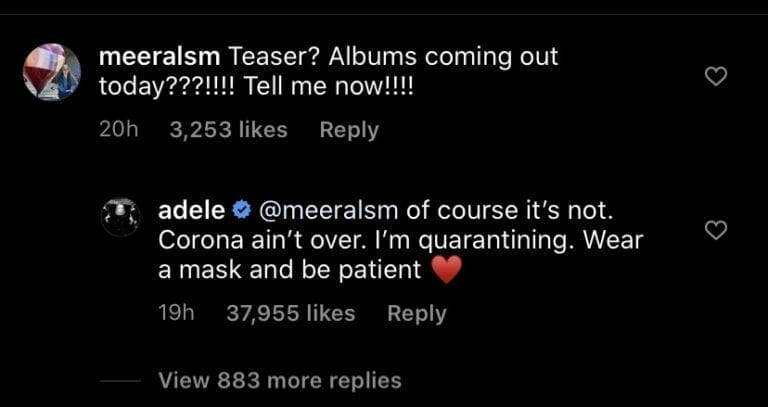Viewport: 768px width, 407px height.
Task: View the 37,955 likes list
Action: pyautogui.click(x=291, y=313)
